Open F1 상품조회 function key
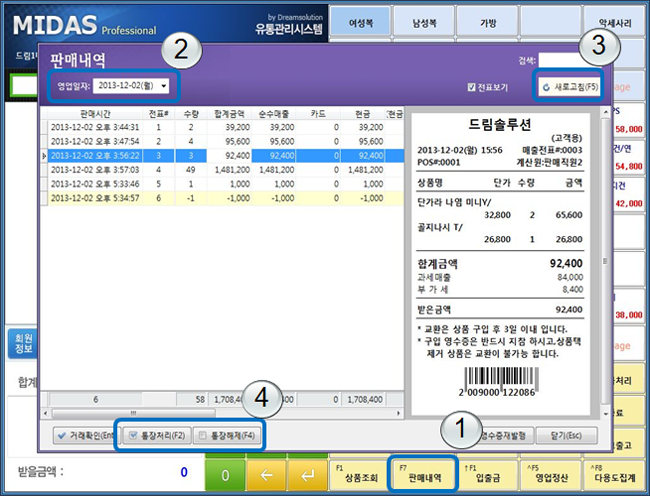This screenshot has height=496, width=650. (x=360, y=474)
